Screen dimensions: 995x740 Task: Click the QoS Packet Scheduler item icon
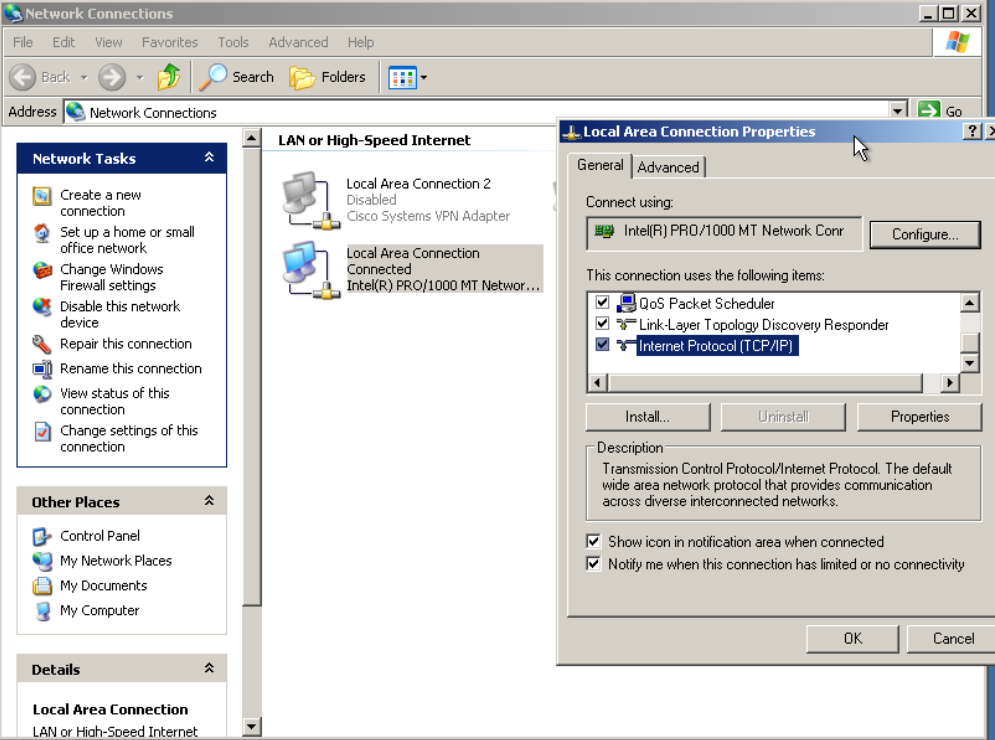[626, 303]
